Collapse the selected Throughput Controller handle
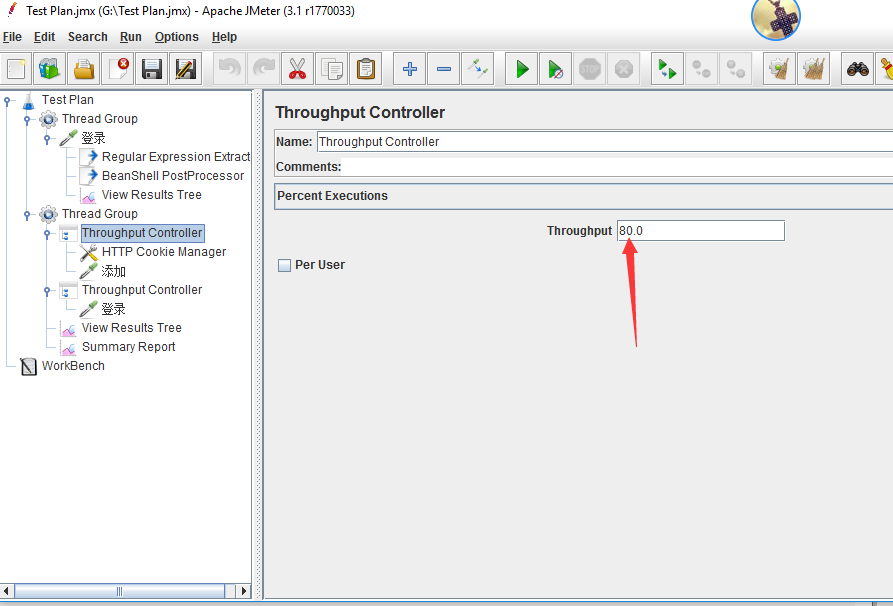893x606 pixels. click(47, 234)
